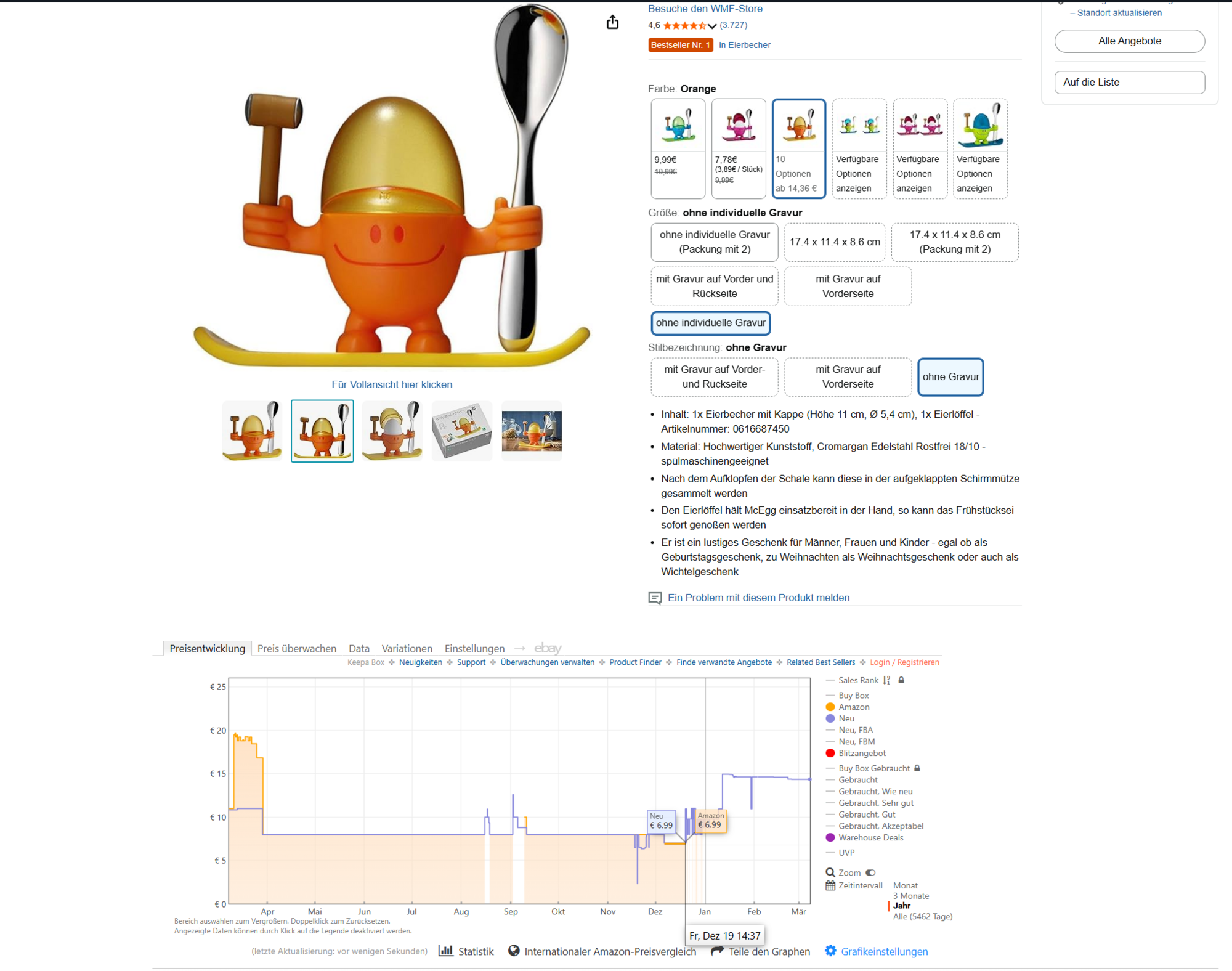Click the Alle Angebote button
This screenshot has height=971, width=1232.
1129,41
